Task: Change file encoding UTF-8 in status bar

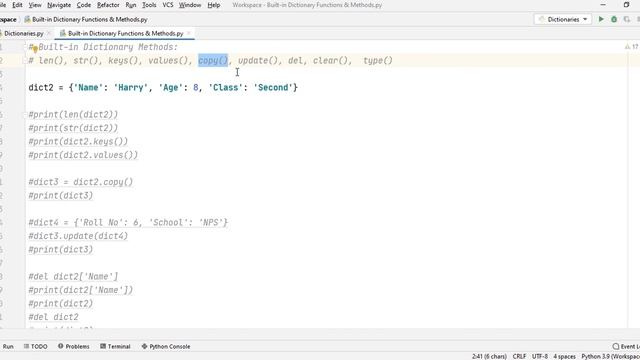Action: (540, 356)
